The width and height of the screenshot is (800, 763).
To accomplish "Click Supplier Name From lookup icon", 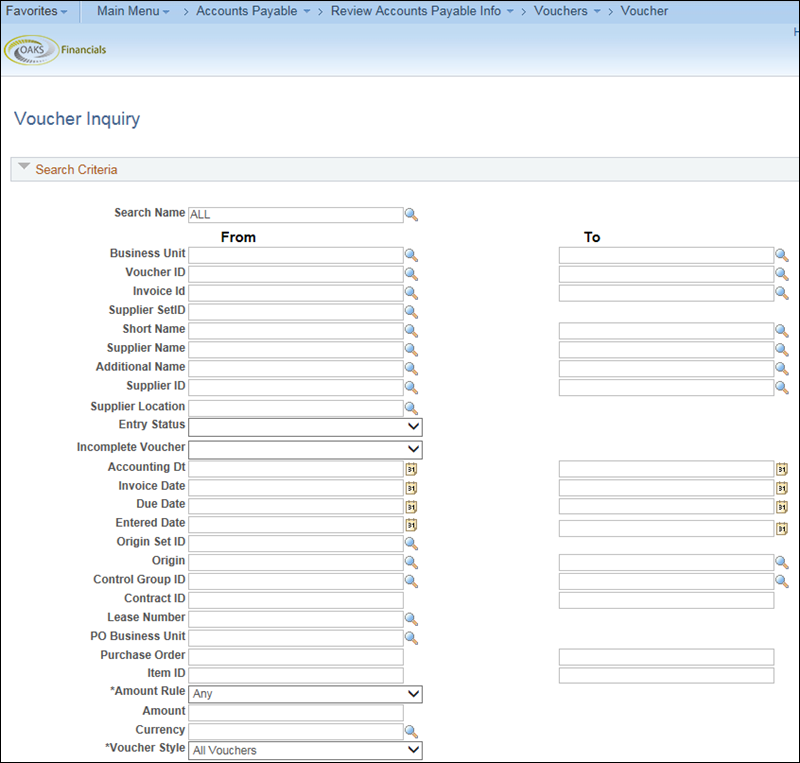I will (411, 350).
